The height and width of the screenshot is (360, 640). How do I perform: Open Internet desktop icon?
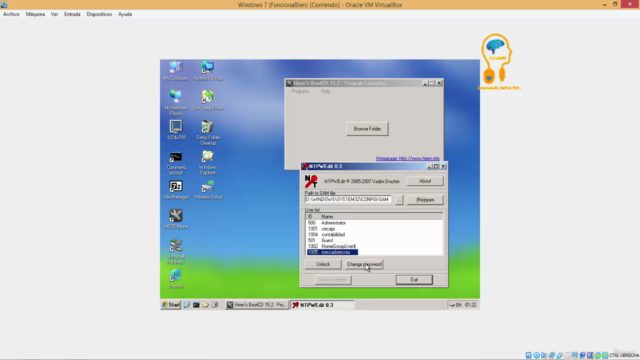[x=176, y=278]
